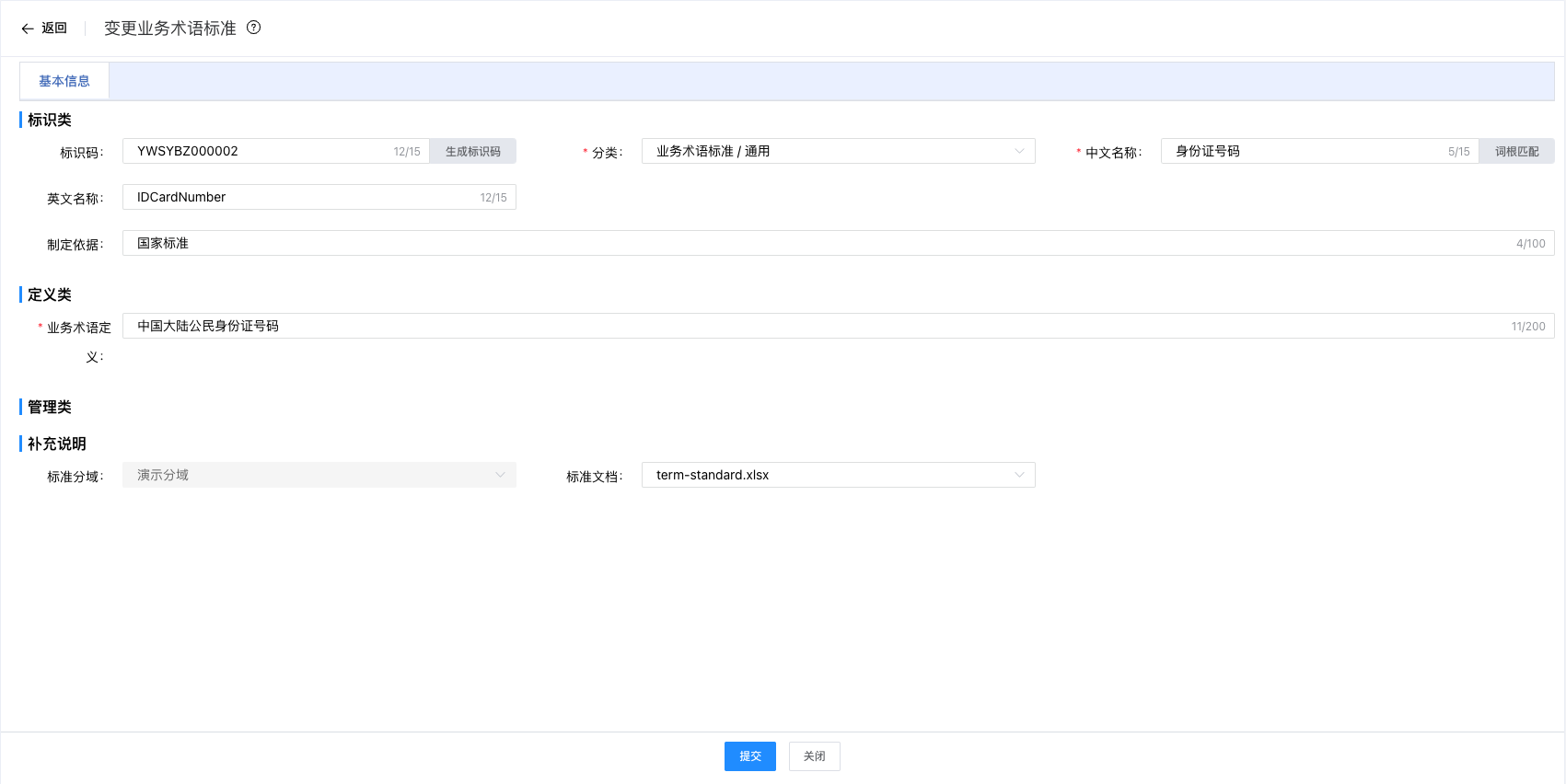Click the 词根匹配 button
The width and height of the screenshot is (1566, 784).
[1516, 151]
